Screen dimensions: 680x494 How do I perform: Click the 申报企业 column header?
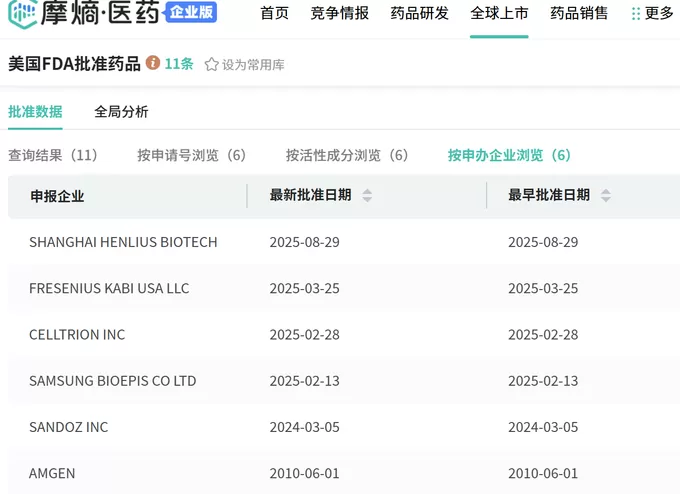57,196
